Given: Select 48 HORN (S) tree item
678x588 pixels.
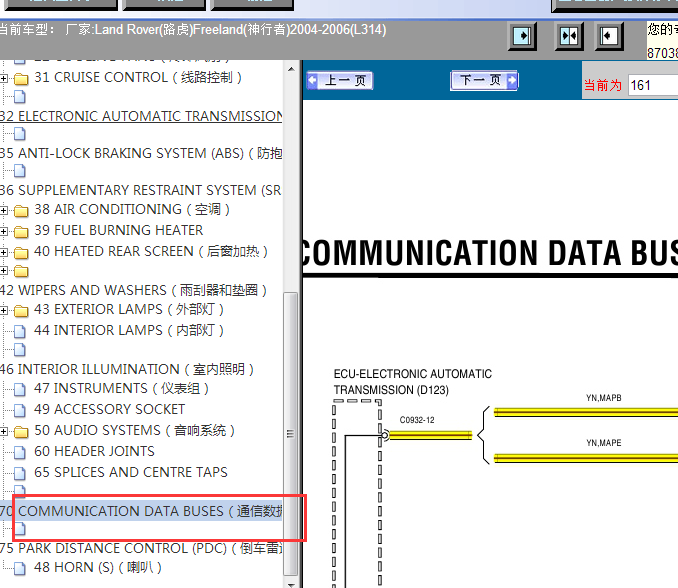Looking at the screenshot, I should 98,567.
